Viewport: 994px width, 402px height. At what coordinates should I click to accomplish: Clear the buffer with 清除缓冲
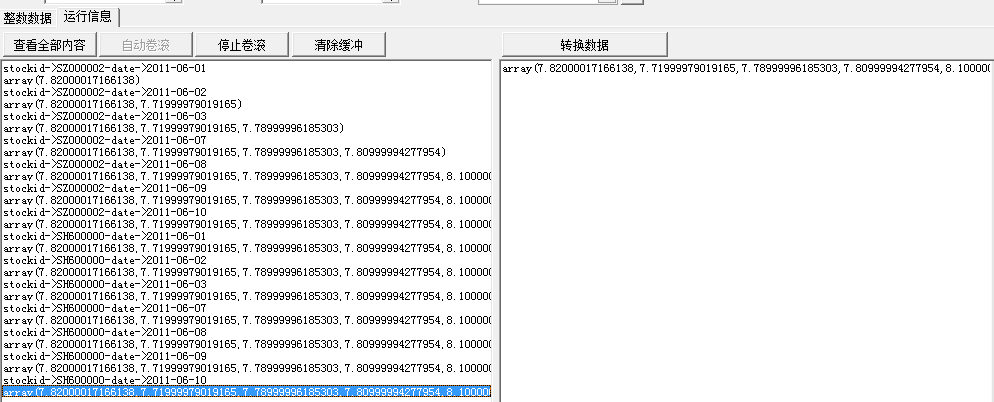pos(338,45)
